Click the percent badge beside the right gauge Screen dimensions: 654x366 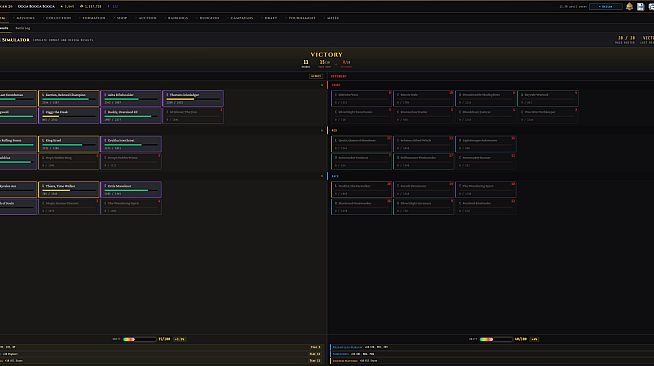click(534, 339)
